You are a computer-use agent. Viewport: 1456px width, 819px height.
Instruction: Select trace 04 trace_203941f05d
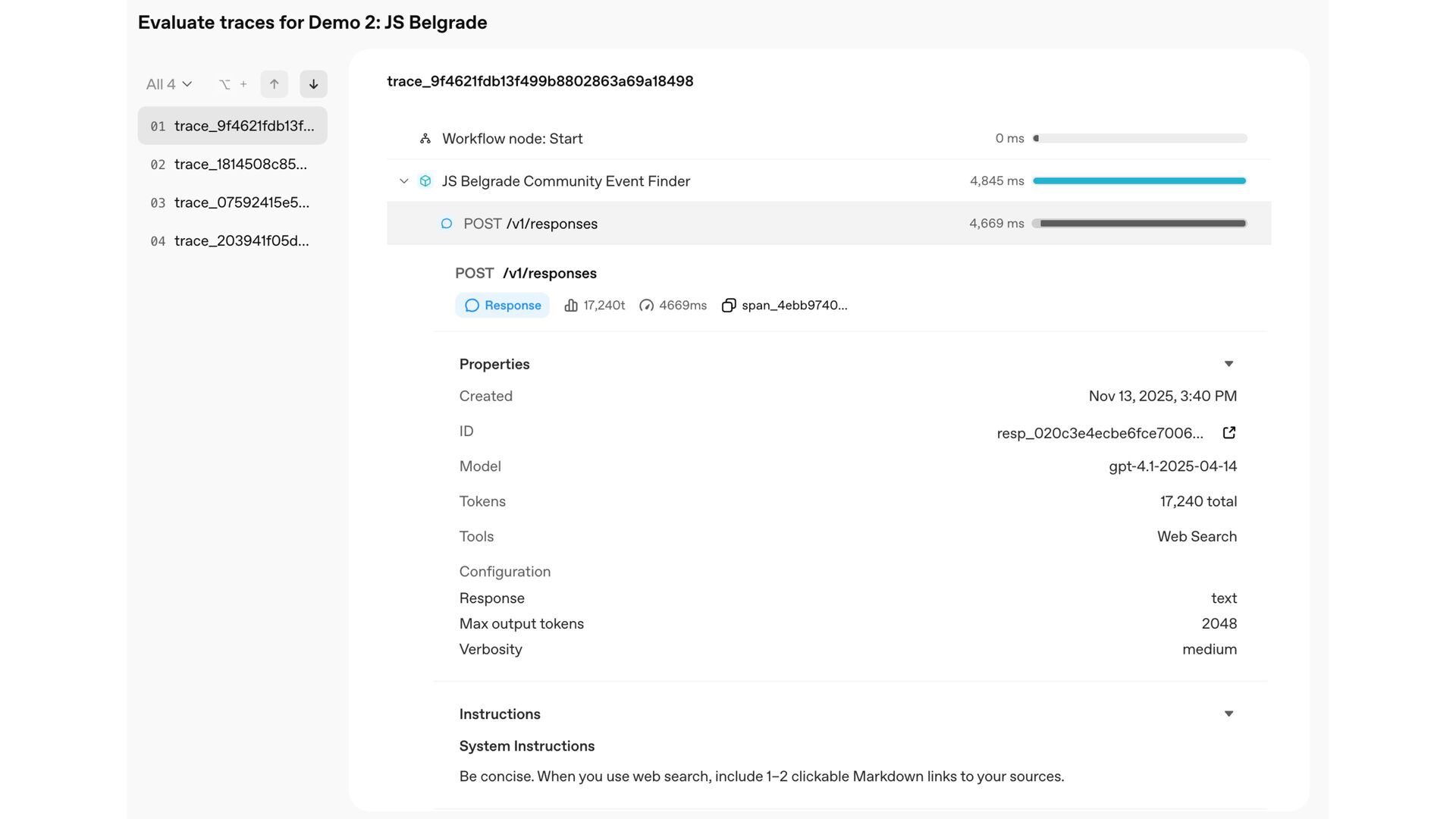tap(232, 241)
